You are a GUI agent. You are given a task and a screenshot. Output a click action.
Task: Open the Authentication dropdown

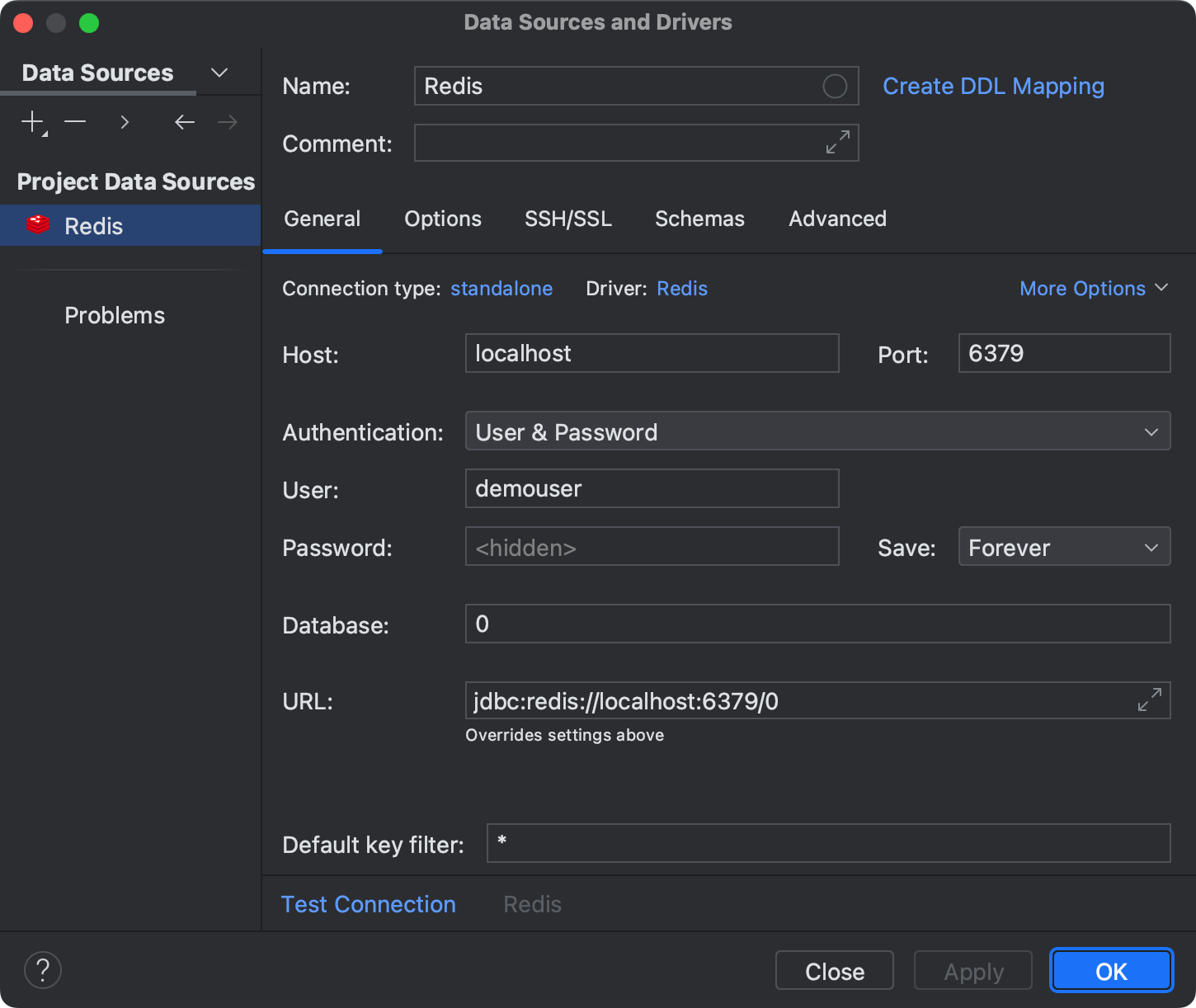click(x=1153, y=431)
